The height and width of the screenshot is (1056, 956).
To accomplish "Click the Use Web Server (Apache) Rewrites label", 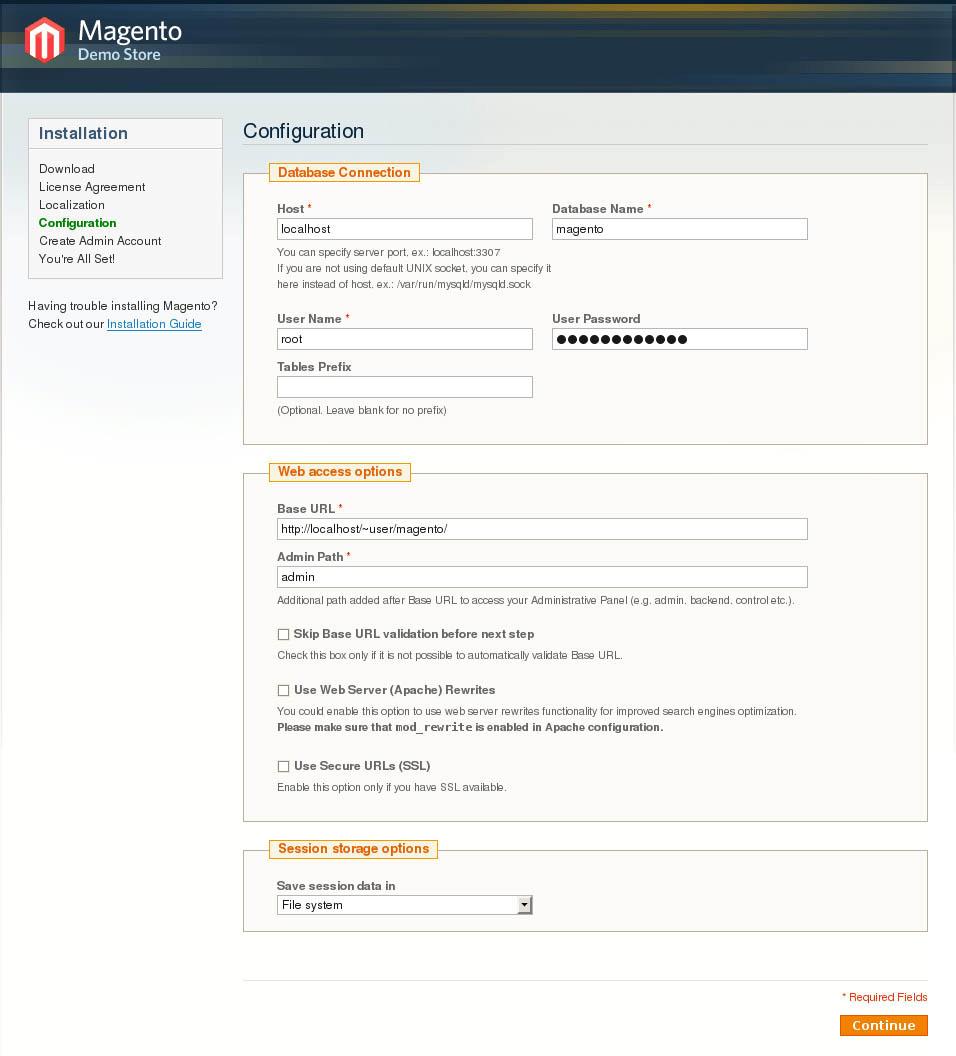I will 395,690.
